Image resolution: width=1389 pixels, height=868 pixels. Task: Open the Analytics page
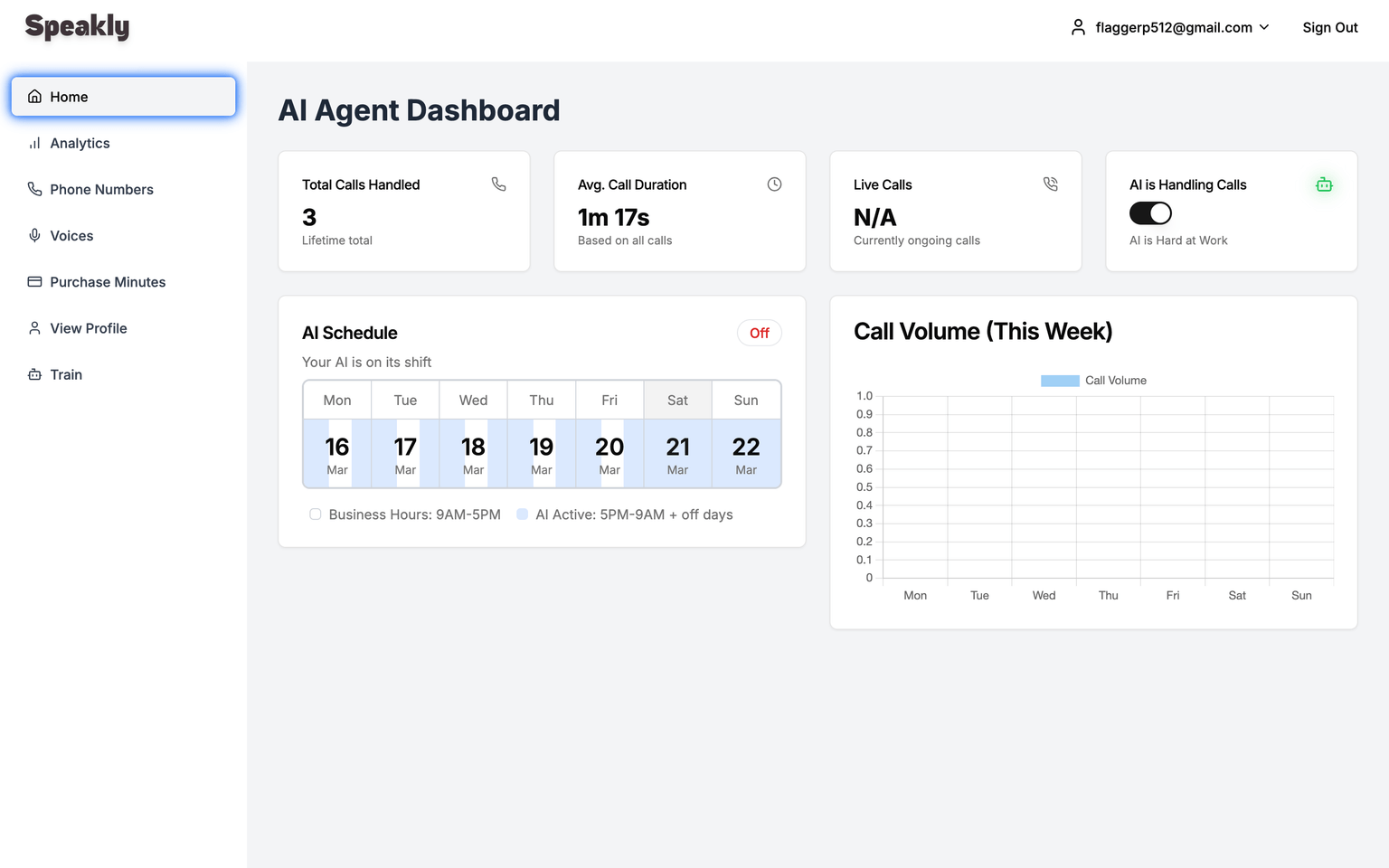click(x=123, y=143)
